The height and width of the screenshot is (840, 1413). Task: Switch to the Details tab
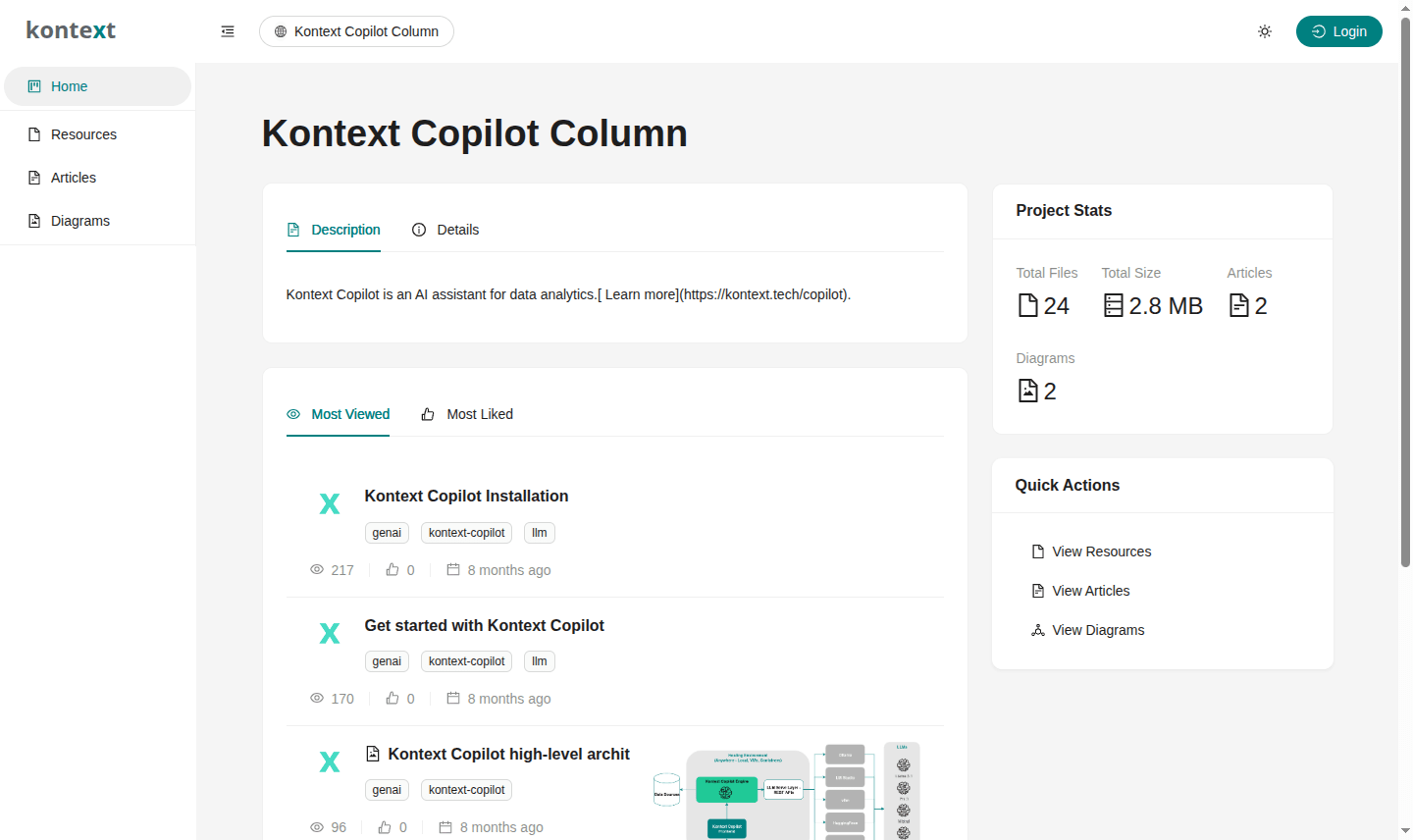click(x=445, y=230)
